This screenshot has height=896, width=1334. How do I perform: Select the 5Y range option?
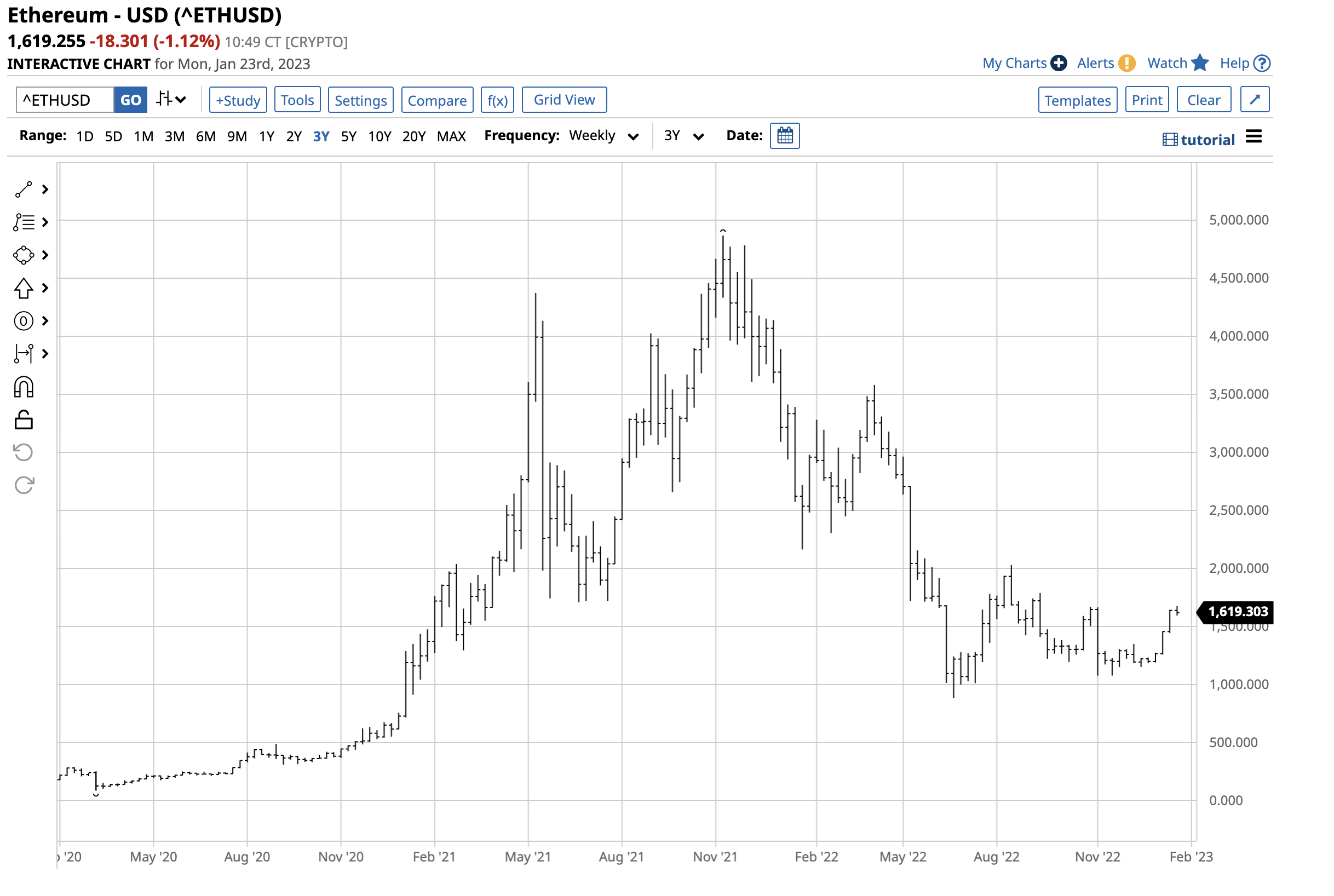click(x=349, y=136)
